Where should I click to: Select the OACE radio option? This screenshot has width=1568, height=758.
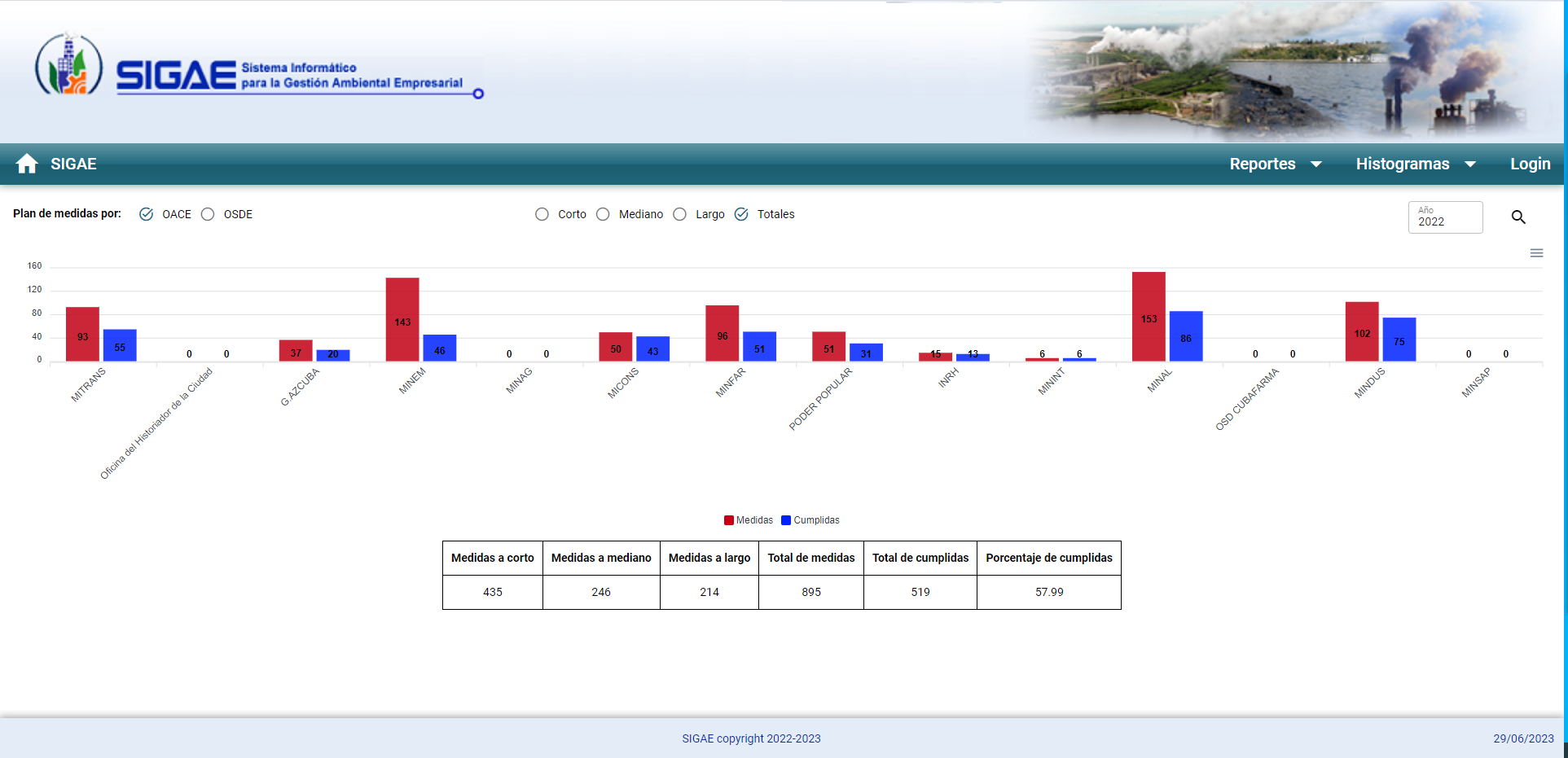(147, 214)
